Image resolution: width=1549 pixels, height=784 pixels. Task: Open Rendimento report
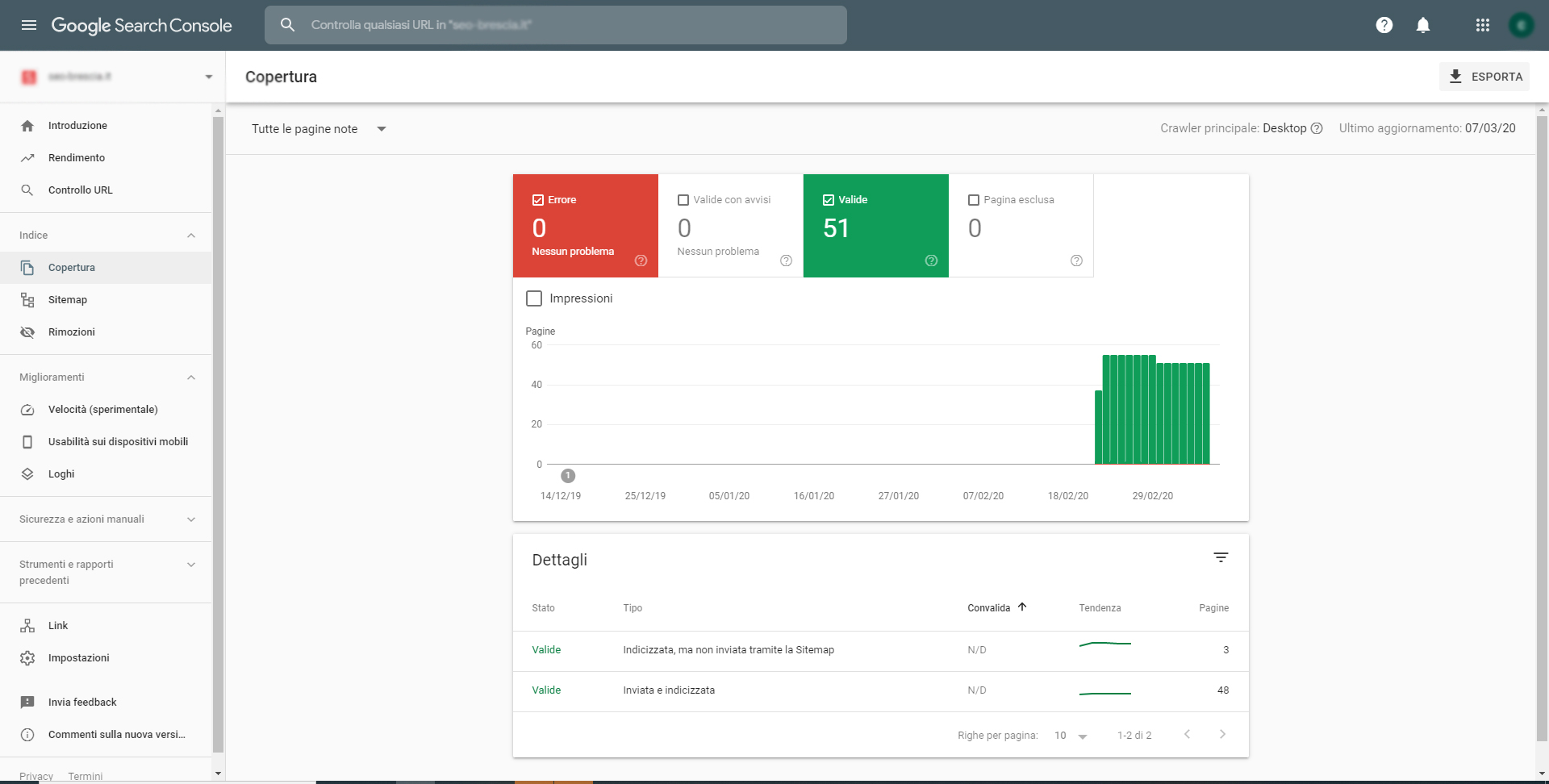106,158
